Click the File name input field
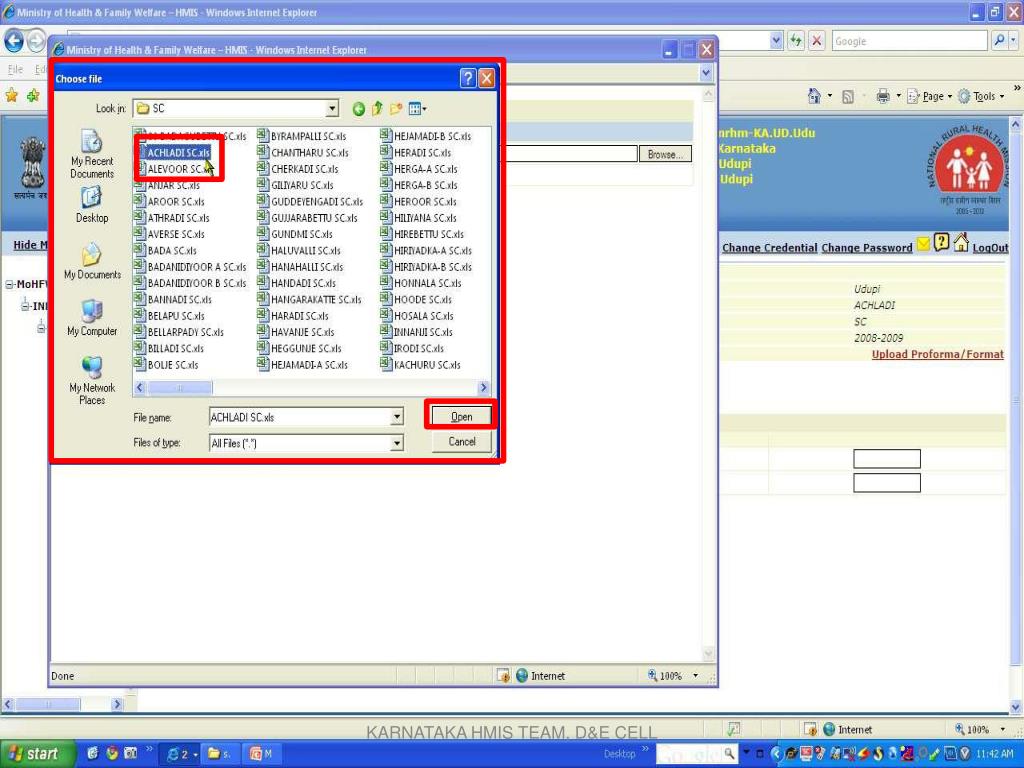 point(300,417)
